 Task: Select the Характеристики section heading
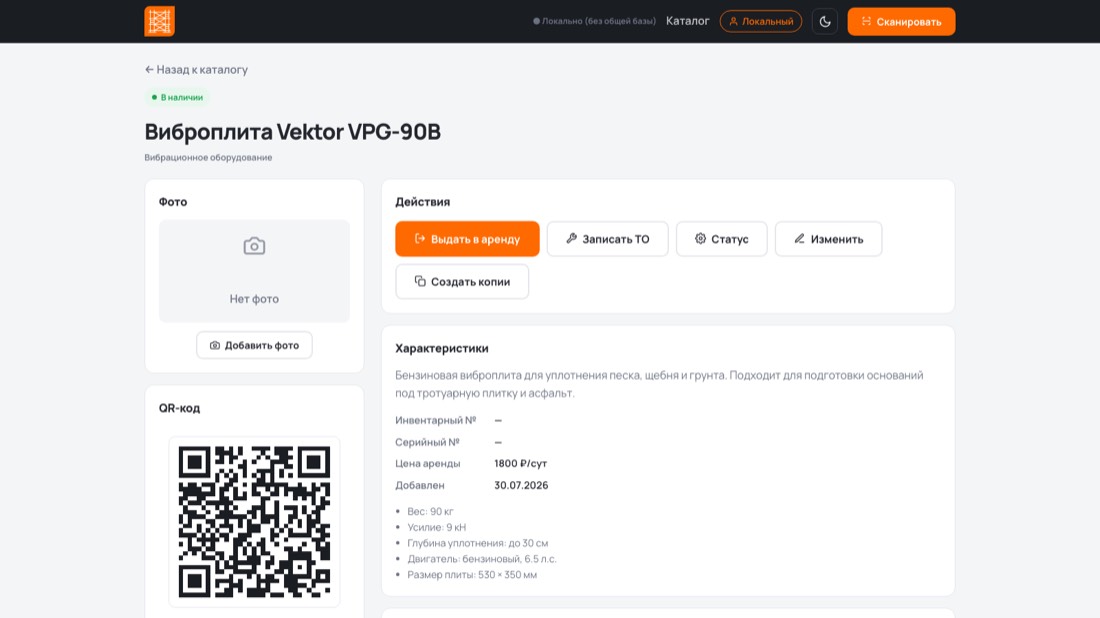coord(442,348)
